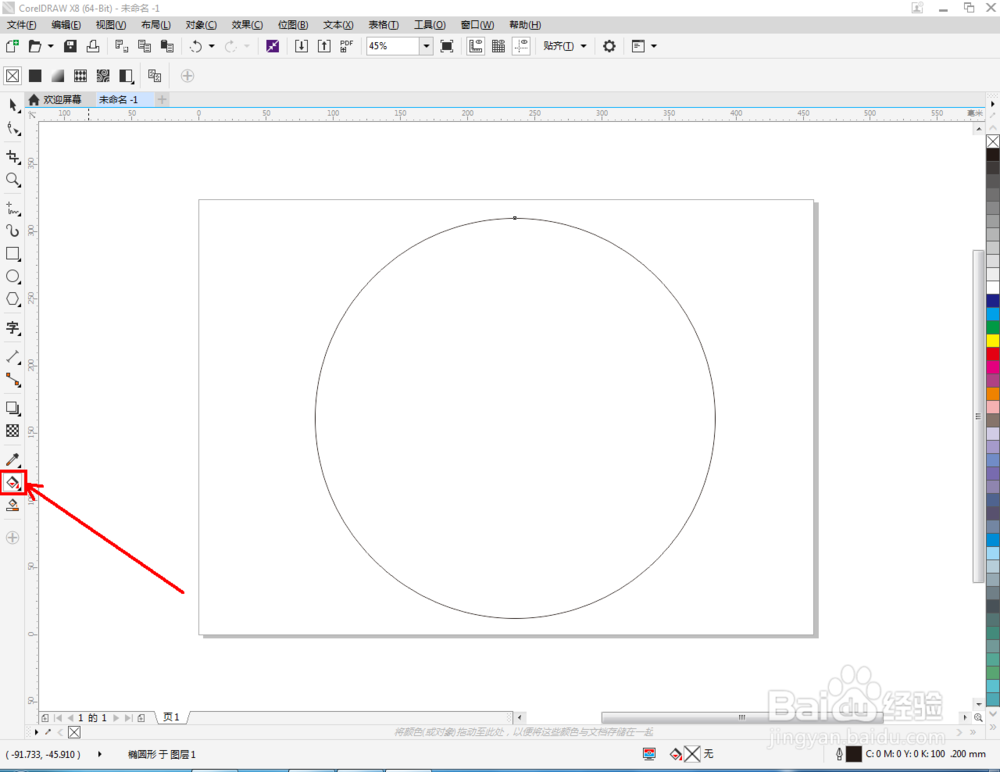The width and height of the screenshot is (1000, 772).
Task: Click the horizontal scrollbar thumb
Action: pos(741,718)
